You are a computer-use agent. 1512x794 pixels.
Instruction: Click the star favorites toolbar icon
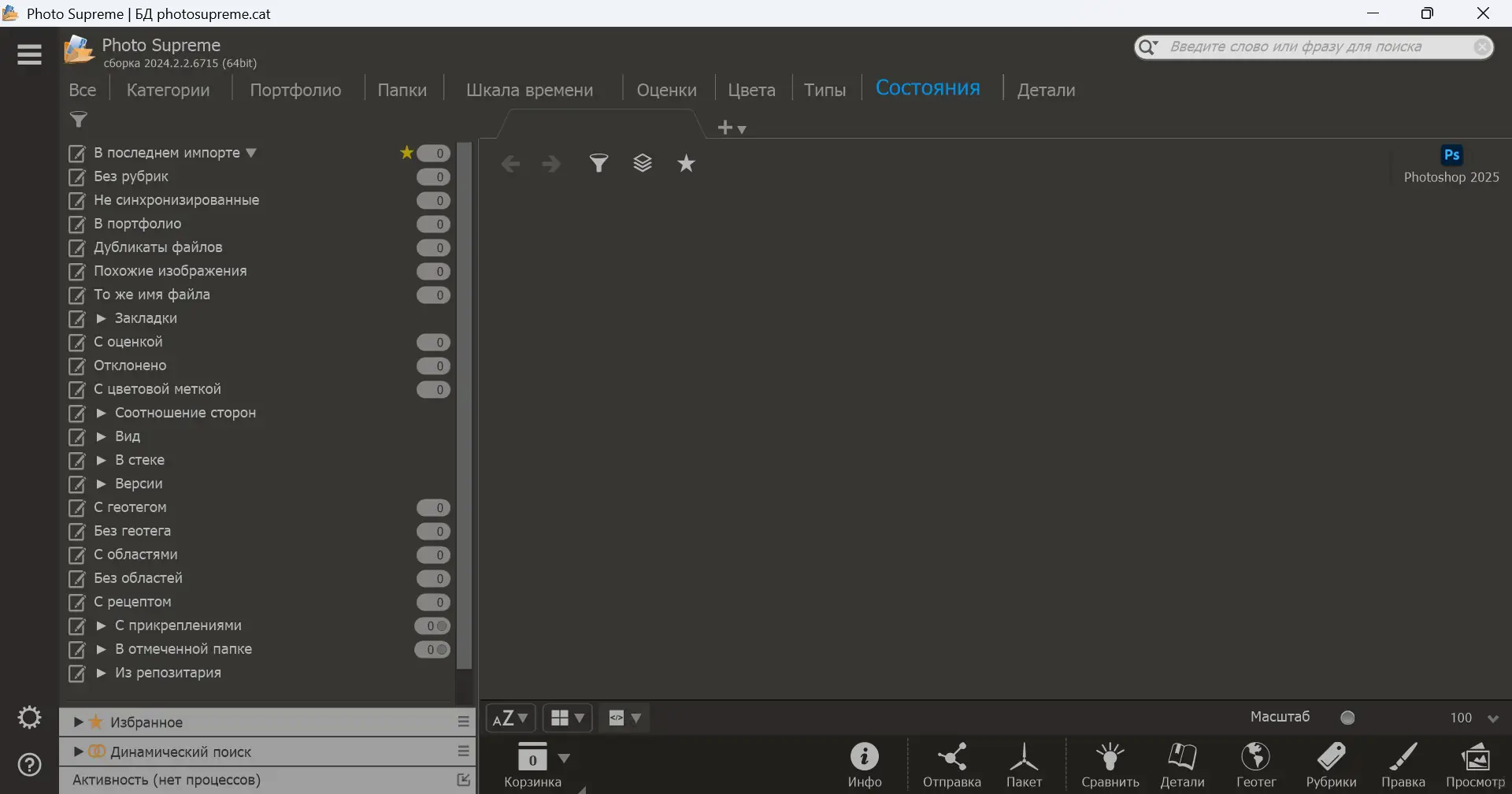point(687,163)
